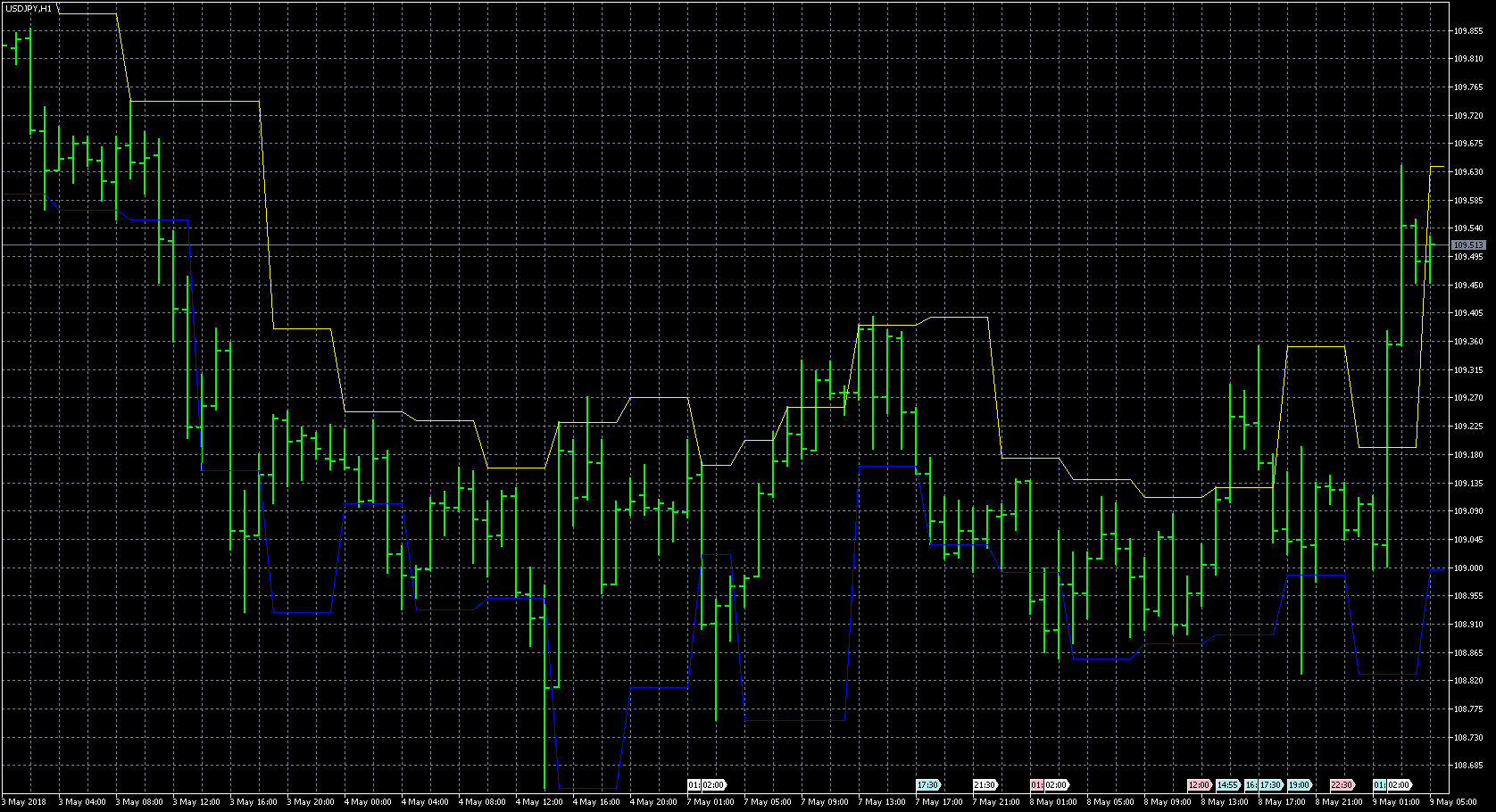
Task: Open the 17:30 marker near 7 May 17:00
Action: [x=927, y=785]
